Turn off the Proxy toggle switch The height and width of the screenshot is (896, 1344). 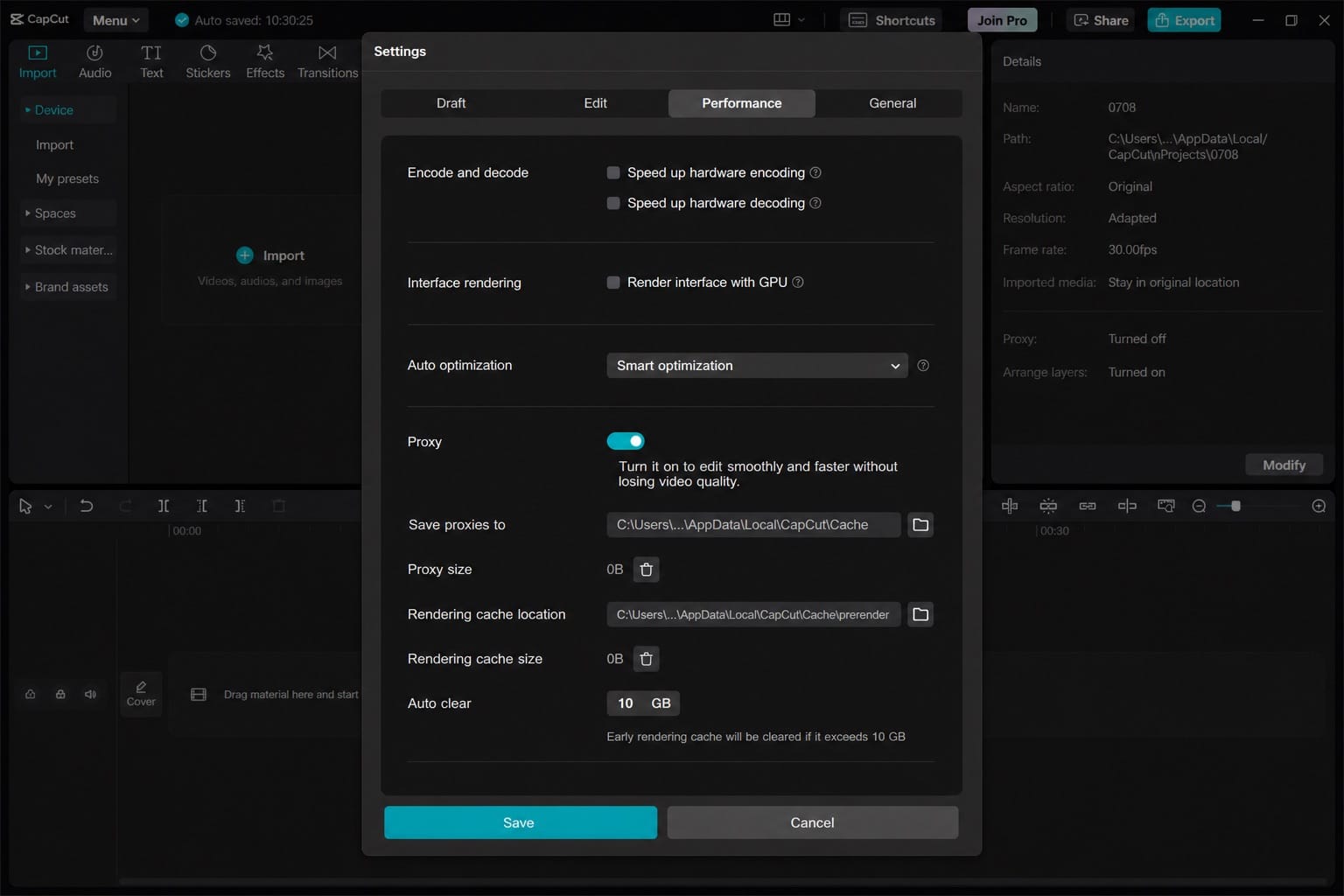tap(626, 441)
